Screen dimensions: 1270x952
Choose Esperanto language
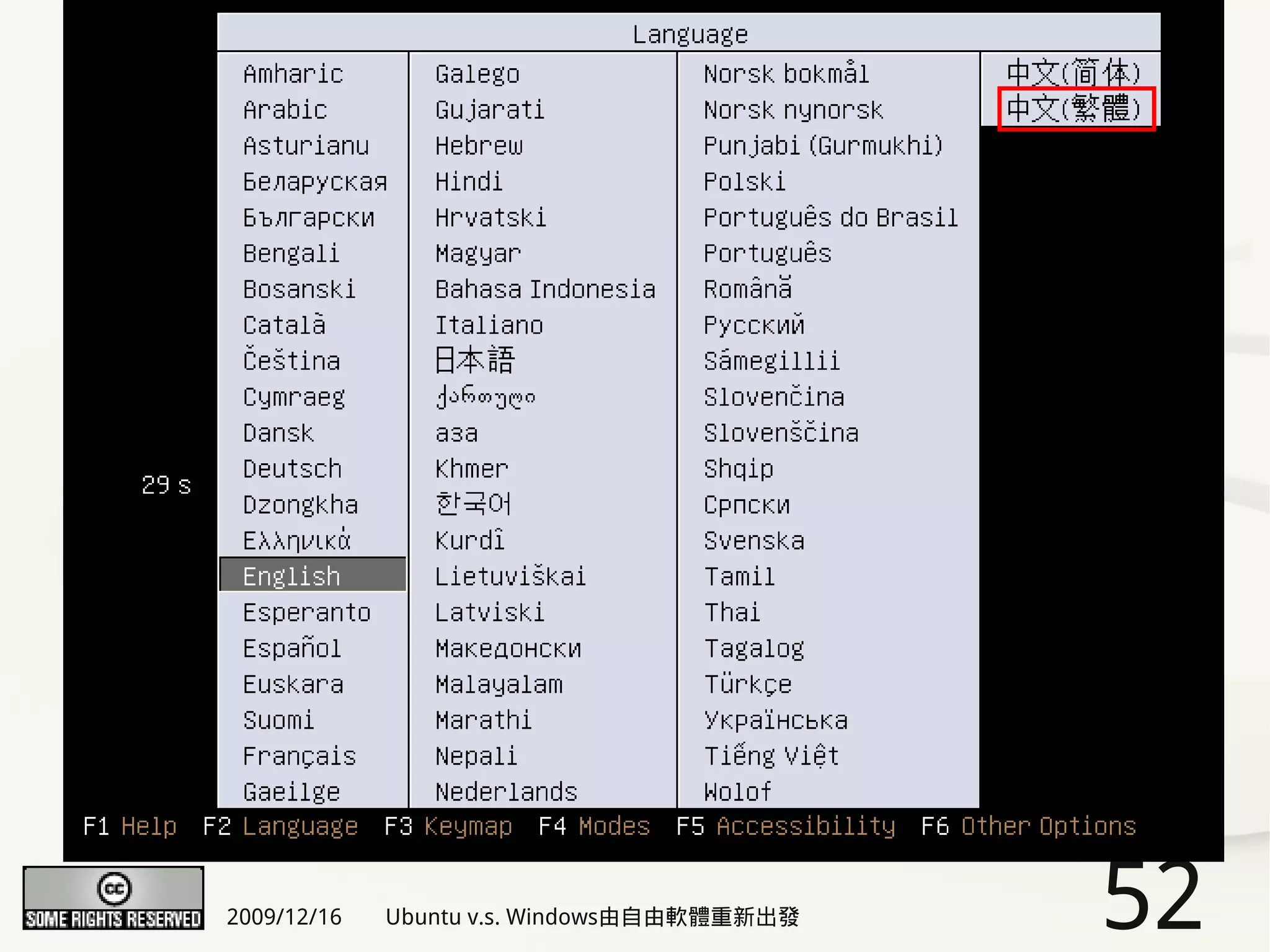click(307, 613)
